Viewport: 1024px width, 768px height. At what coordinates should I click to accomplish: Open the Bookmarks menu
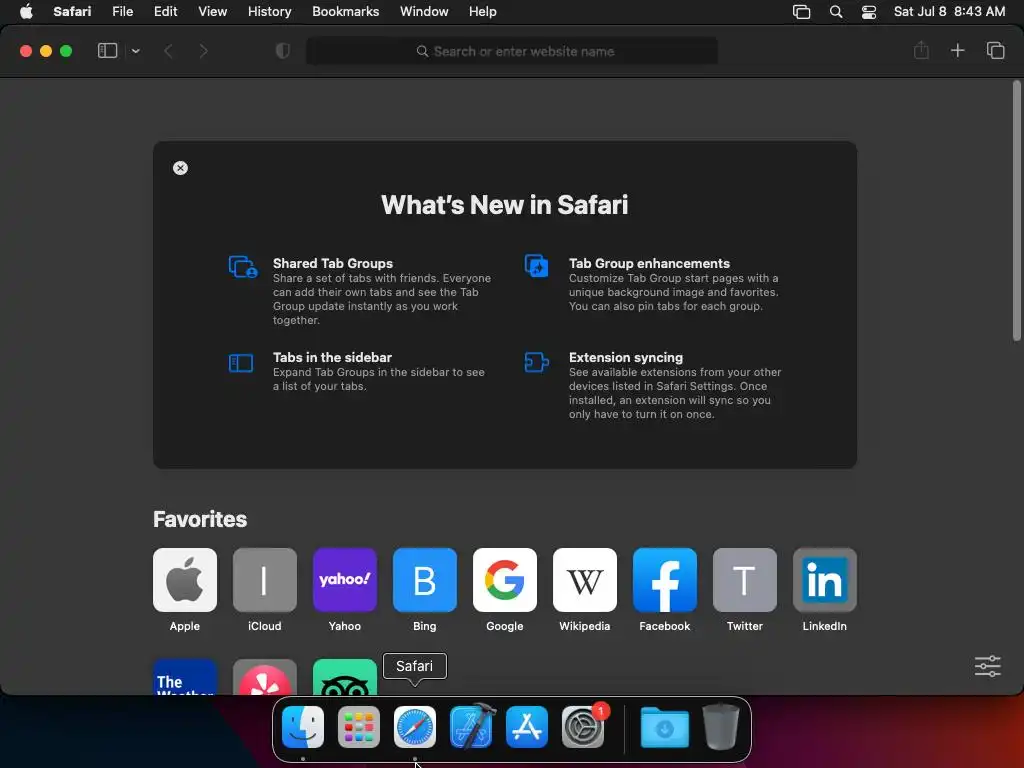(x=345, y=11)
